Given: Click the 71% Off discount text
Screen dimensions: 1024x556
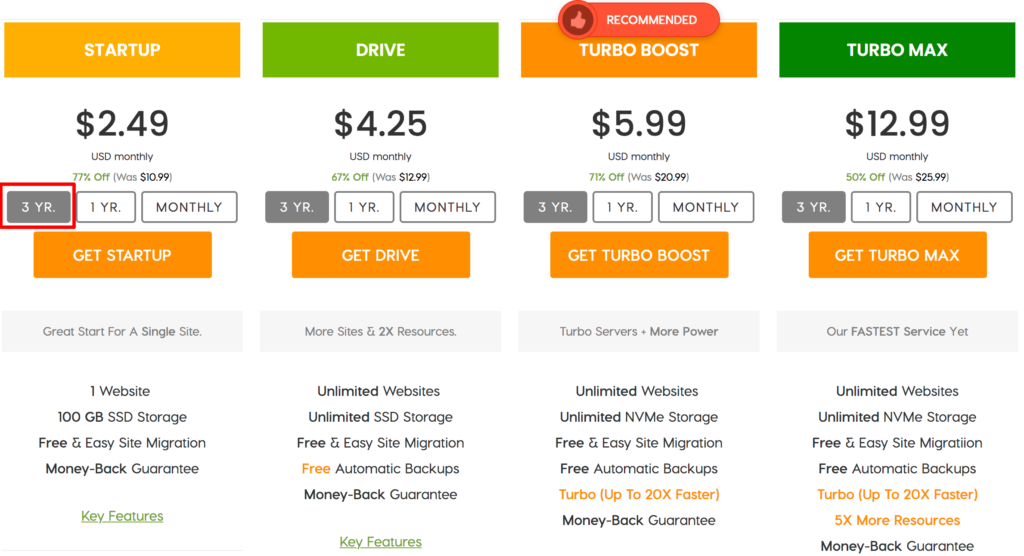Looking at the screenshot, I should coord(607,177).
